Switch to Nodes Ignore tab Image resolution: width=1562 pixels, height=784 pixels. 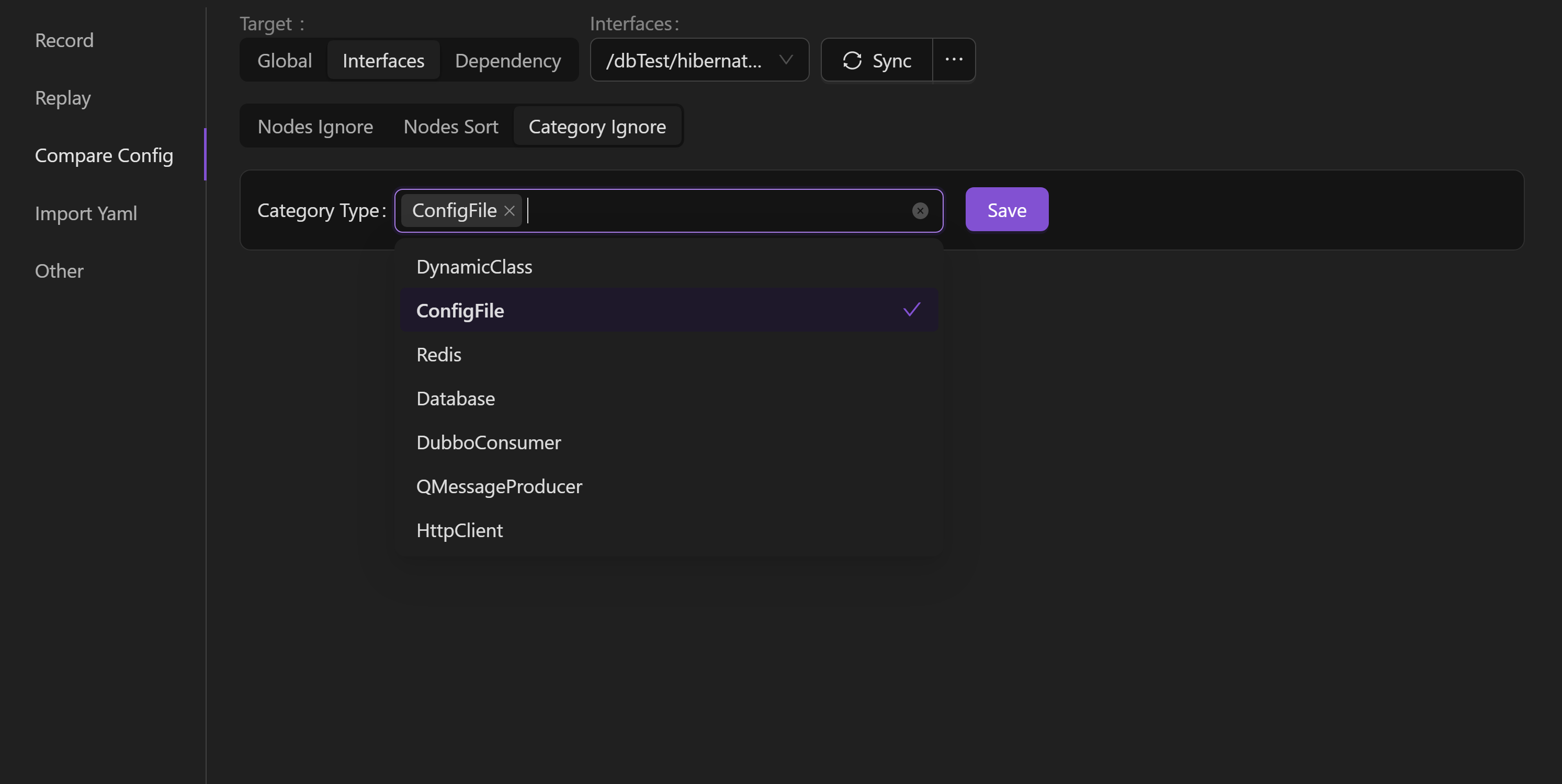[x=316, y=126]
